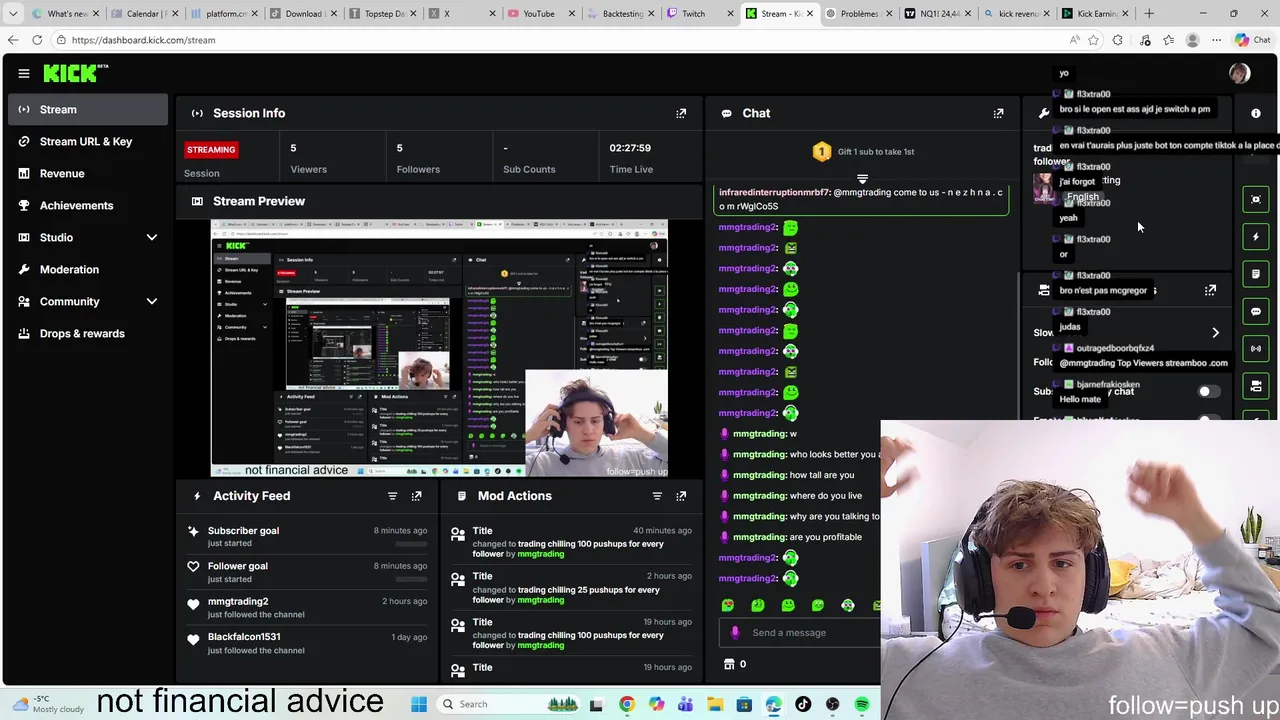Open TikTok from the Windows taskbar
1280x720 pixels.
[803, 704]
